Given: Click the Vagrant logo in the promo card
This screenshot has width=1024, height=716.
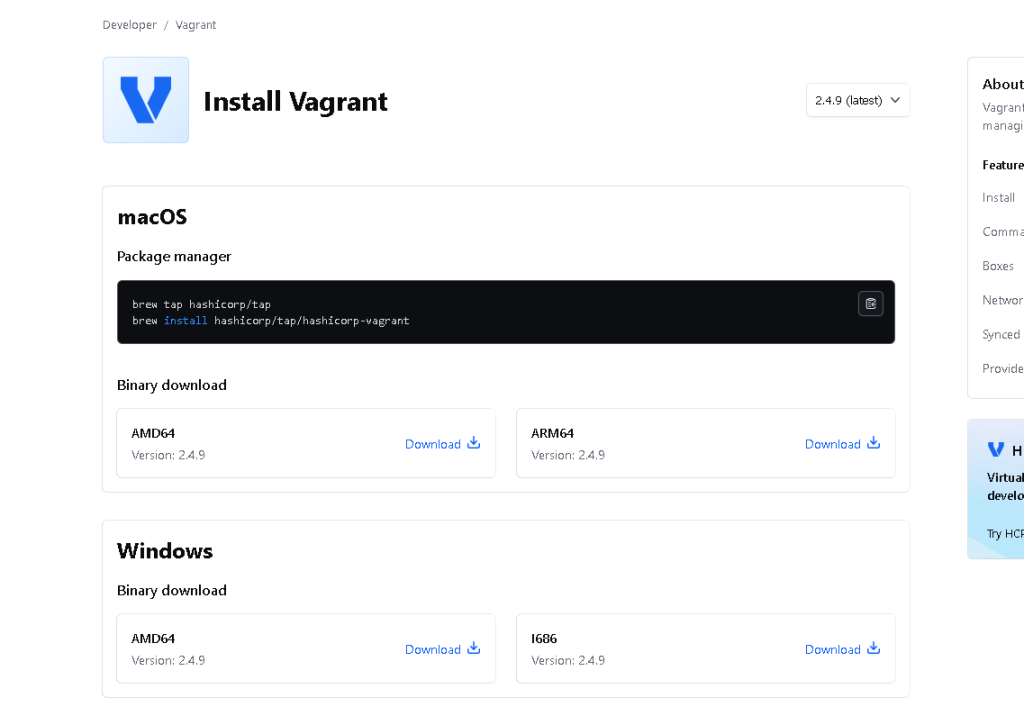Looking at the screenshot, I should (x=996, y=450).
